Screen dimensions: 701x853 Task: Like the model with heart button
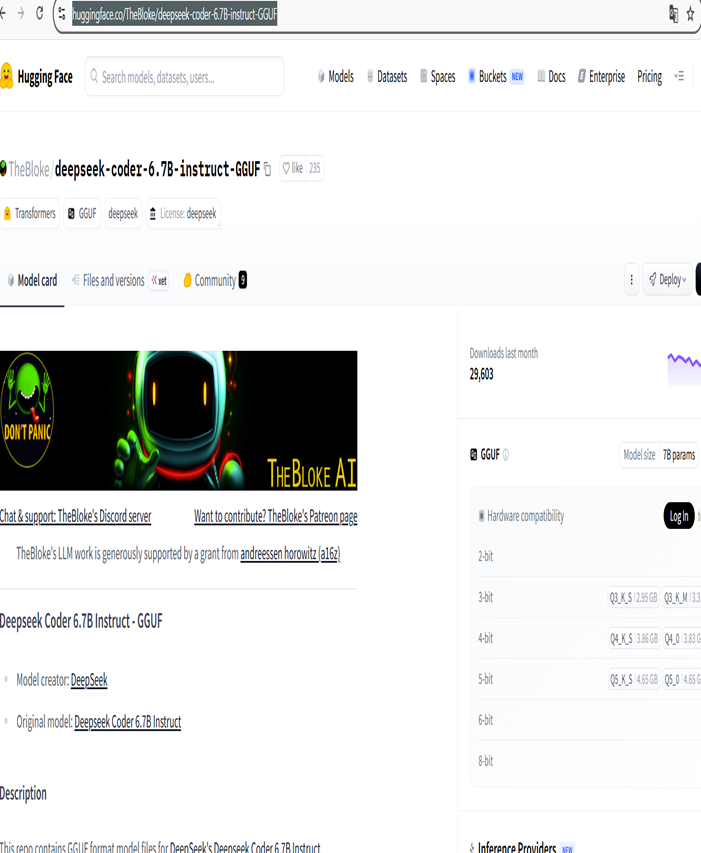tap(293, 169)
